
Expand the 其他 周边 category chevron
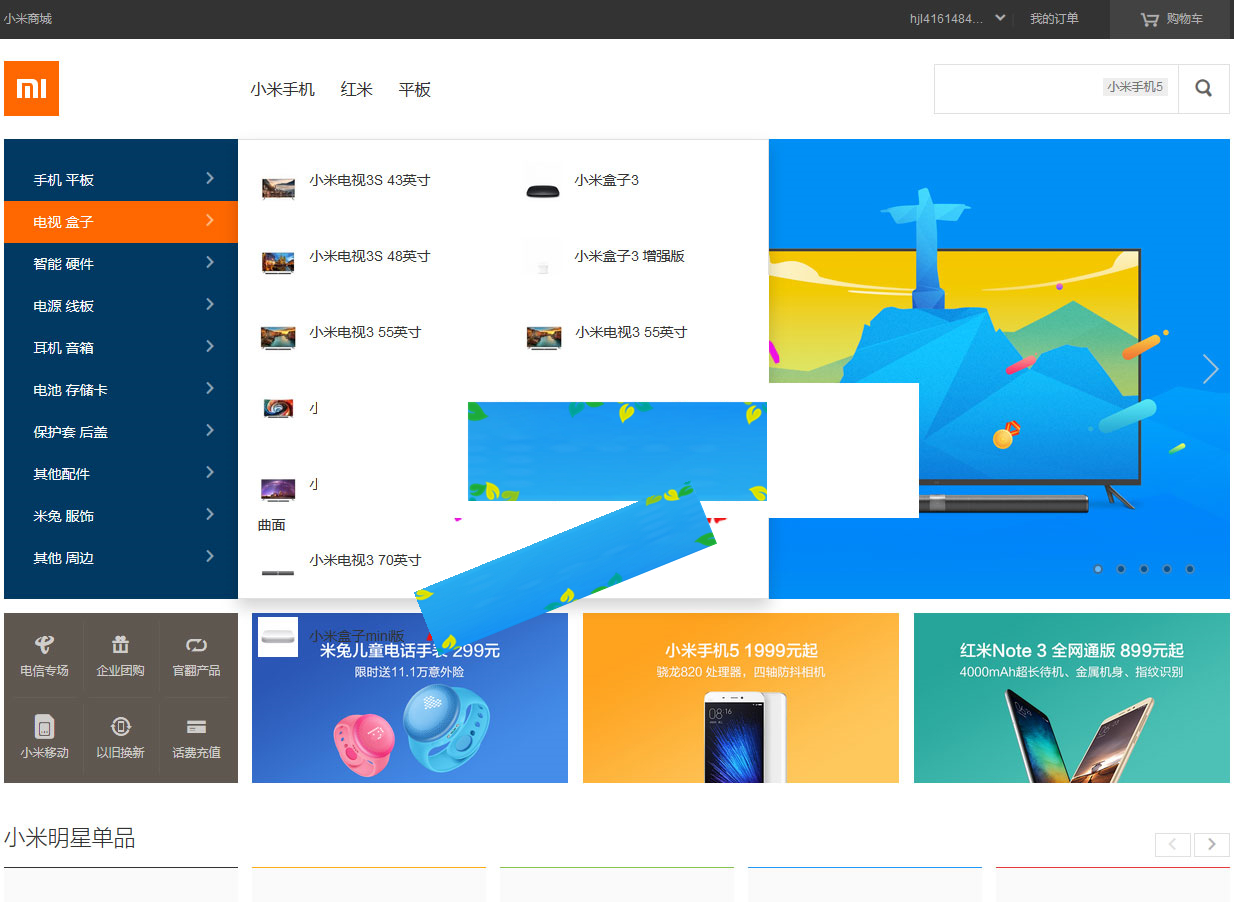point(210,557)
